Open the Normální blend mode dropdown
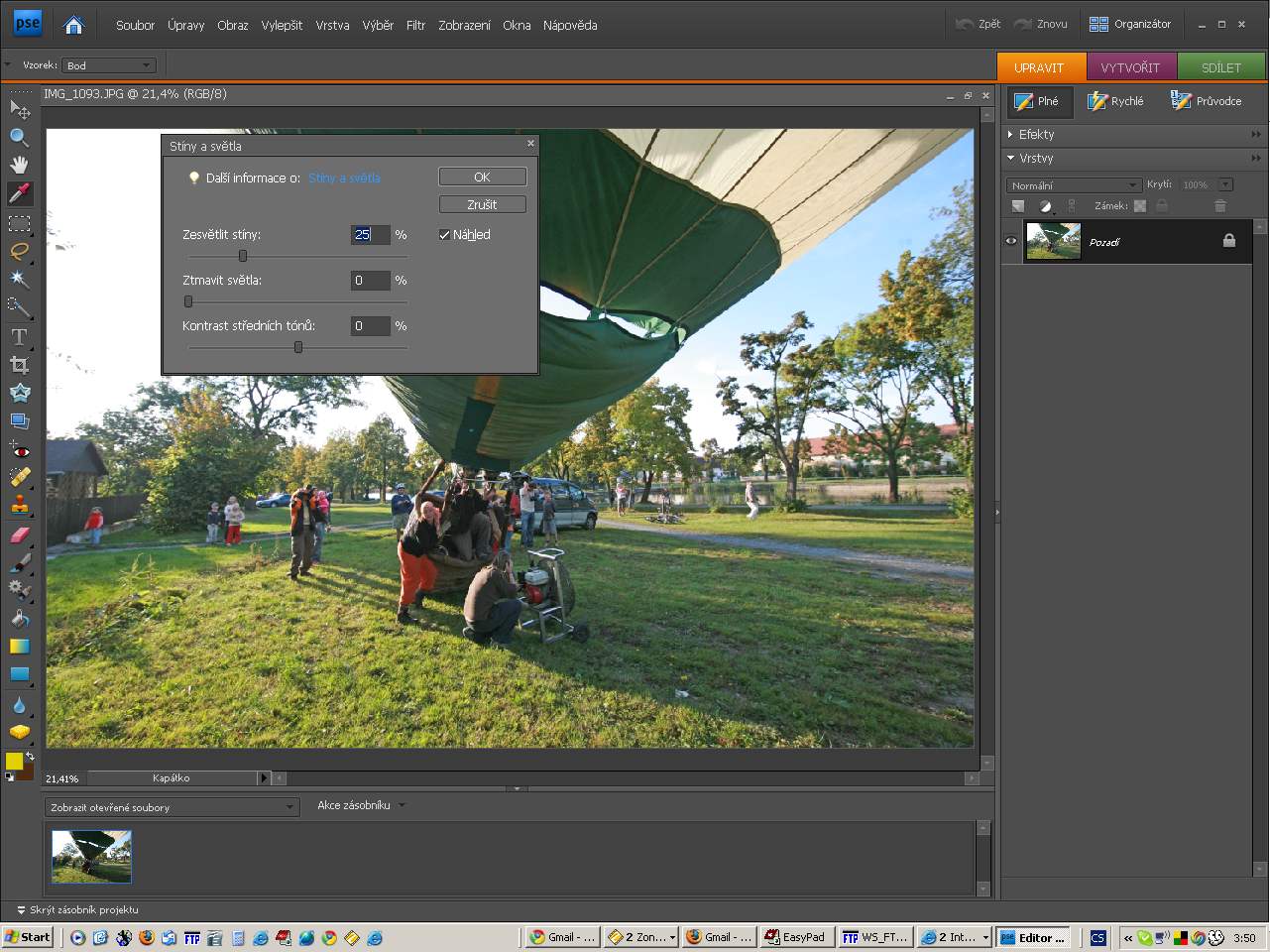 tap(1075, 185)
